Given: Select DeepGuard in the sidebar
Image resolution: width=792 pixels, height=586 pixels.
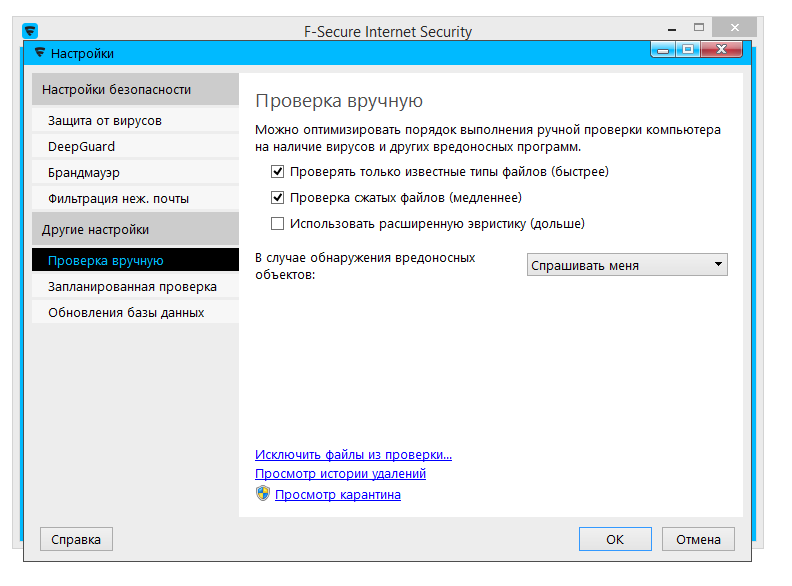Looking at the screenshot, I should coord(82,147).
